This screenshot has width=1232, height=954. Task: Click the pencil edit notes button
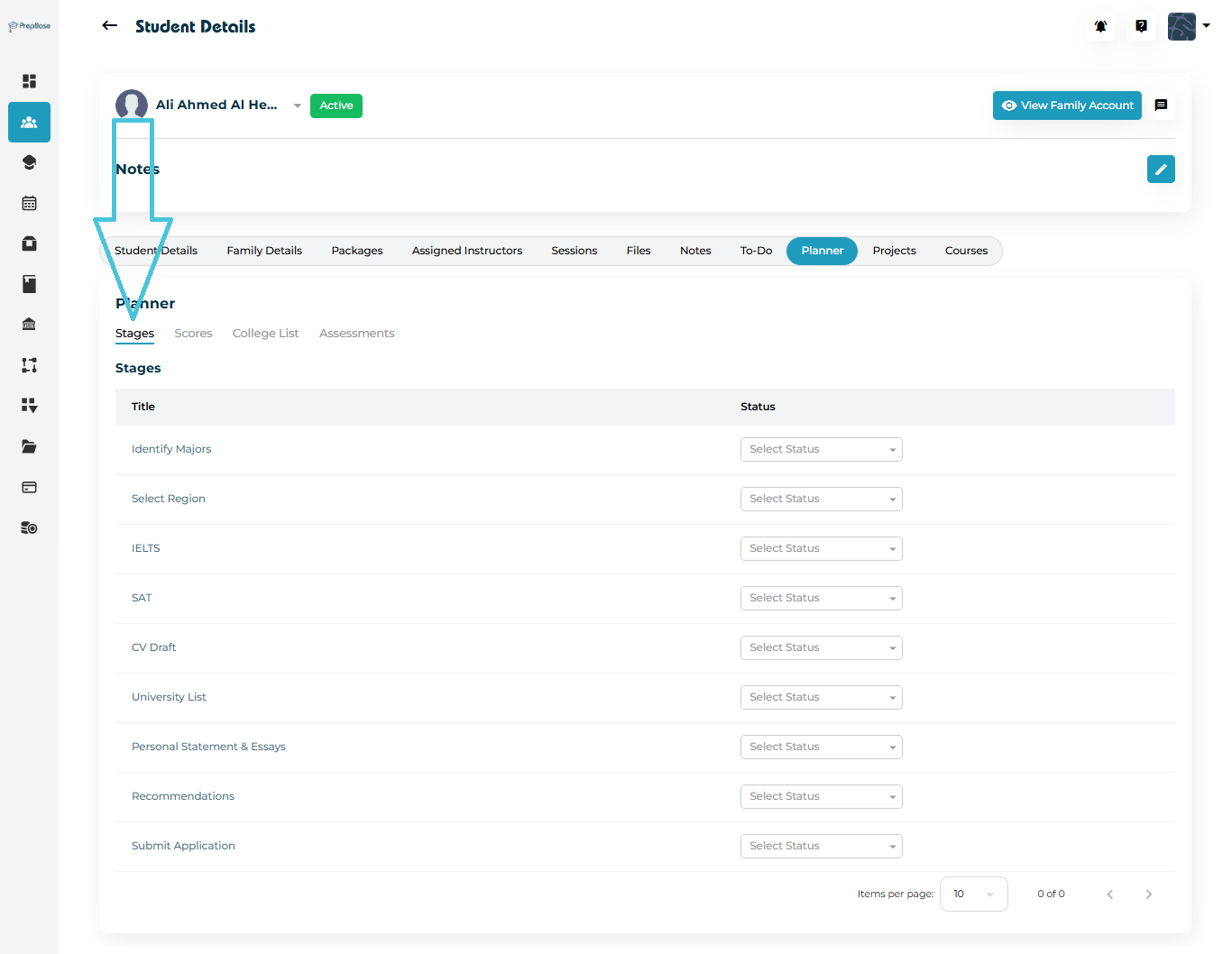tap(1161, 170)
